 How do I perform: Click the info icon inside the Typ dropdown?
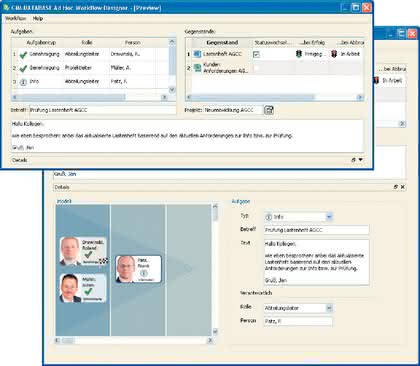(x=269, y=217)
